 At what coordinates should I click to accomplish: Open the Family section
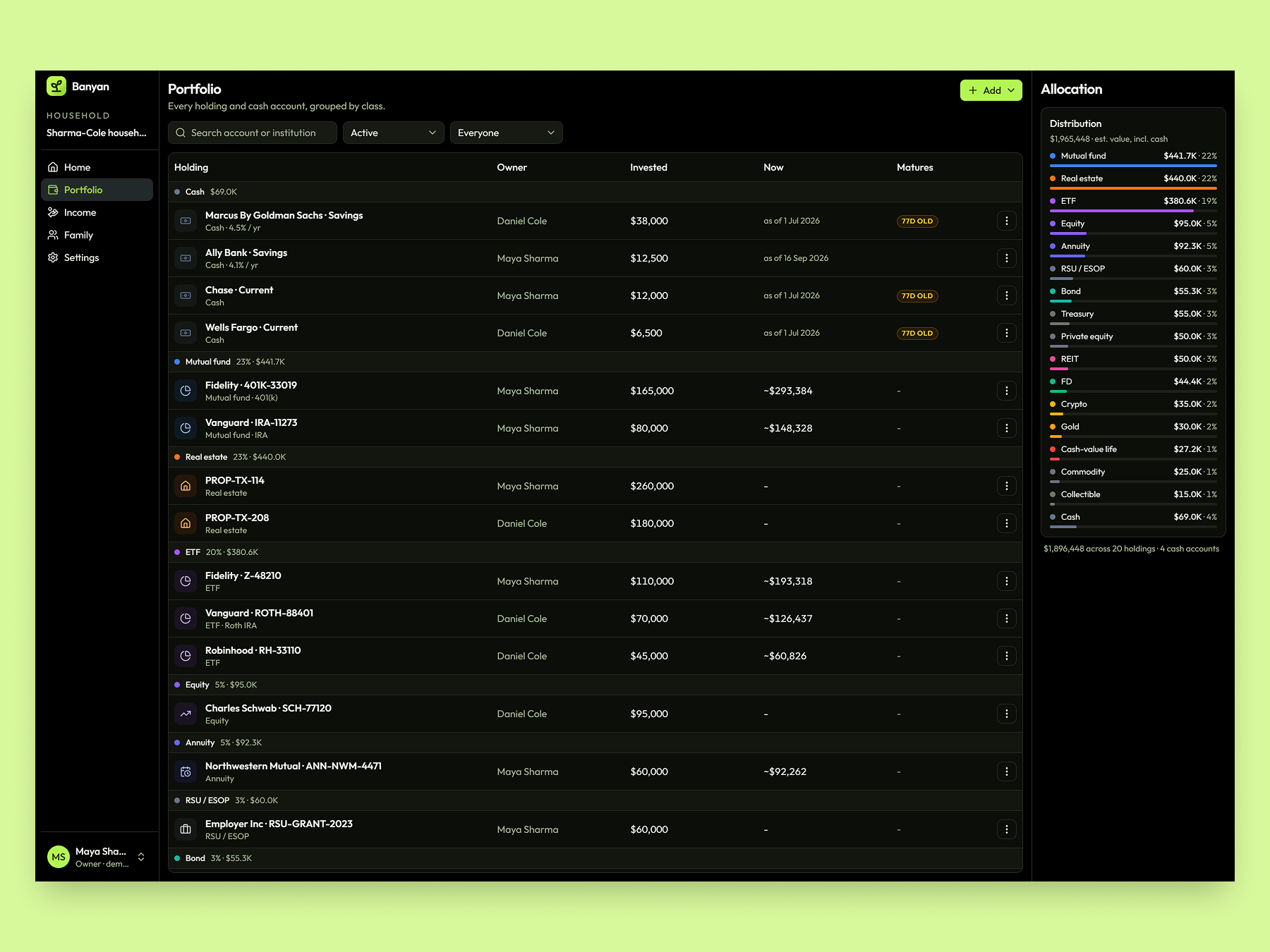tap(97, 235)
